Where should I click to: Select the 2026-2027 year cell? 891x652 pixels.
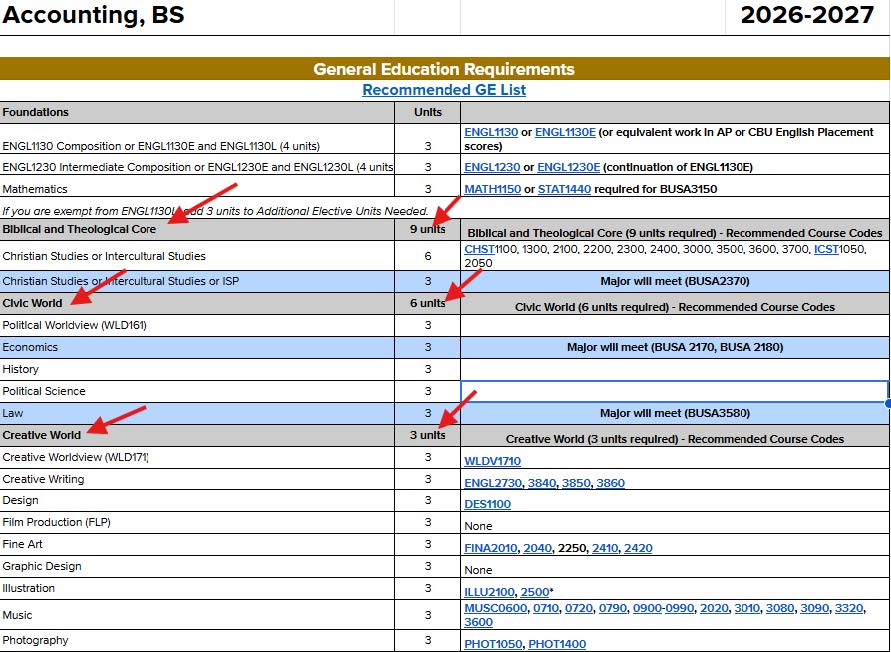click(807, 15)
